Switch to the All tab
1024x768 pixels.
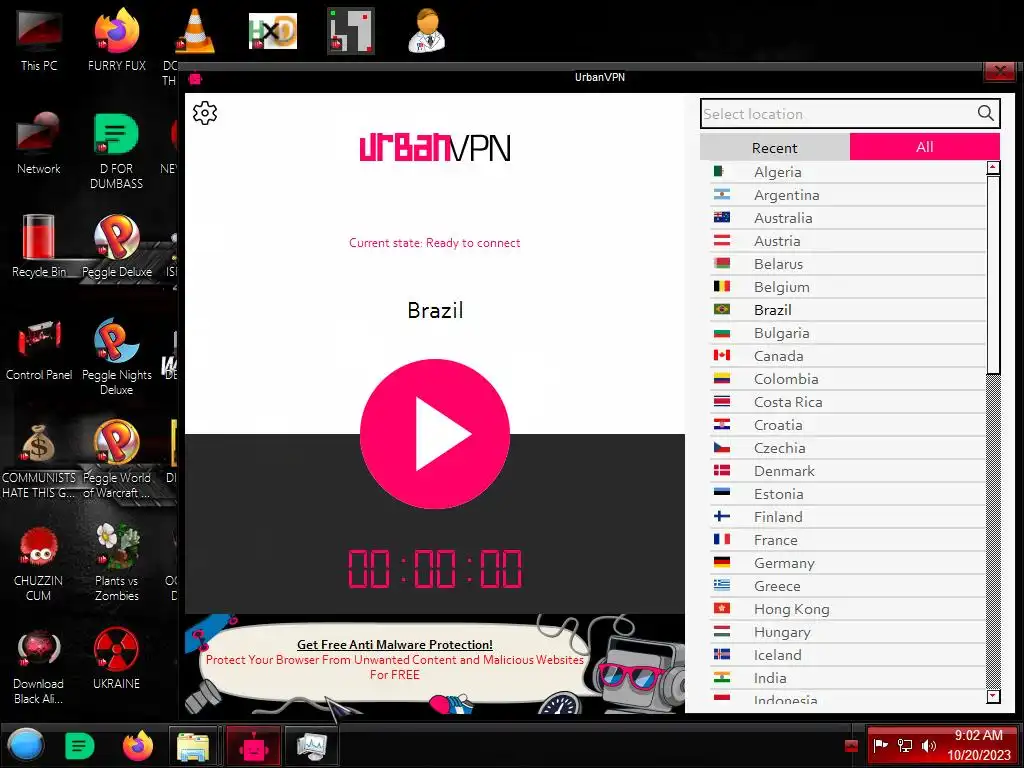[925, 147]
